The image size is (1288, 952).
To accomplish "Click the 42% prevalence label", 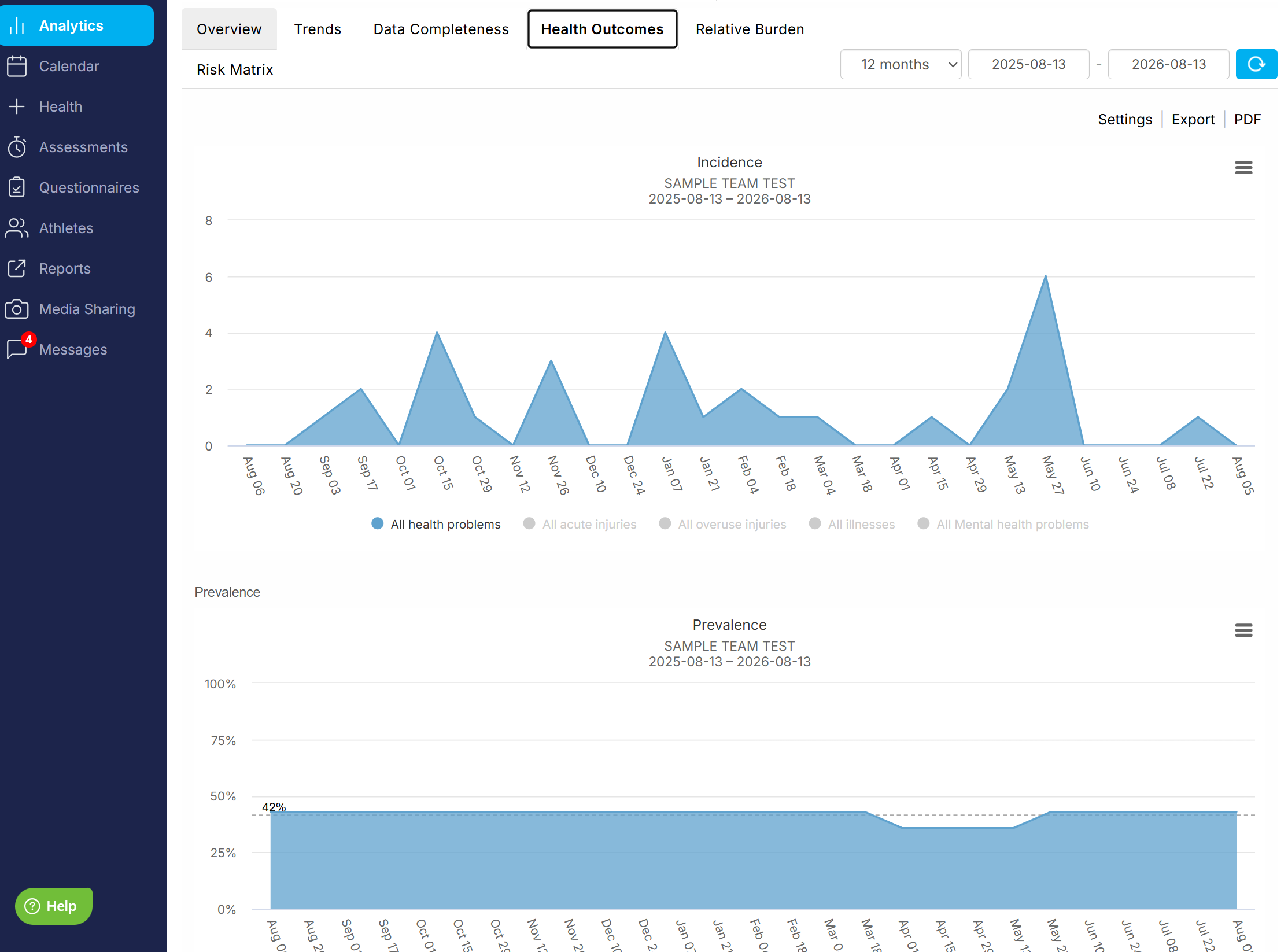I will 274,806.
